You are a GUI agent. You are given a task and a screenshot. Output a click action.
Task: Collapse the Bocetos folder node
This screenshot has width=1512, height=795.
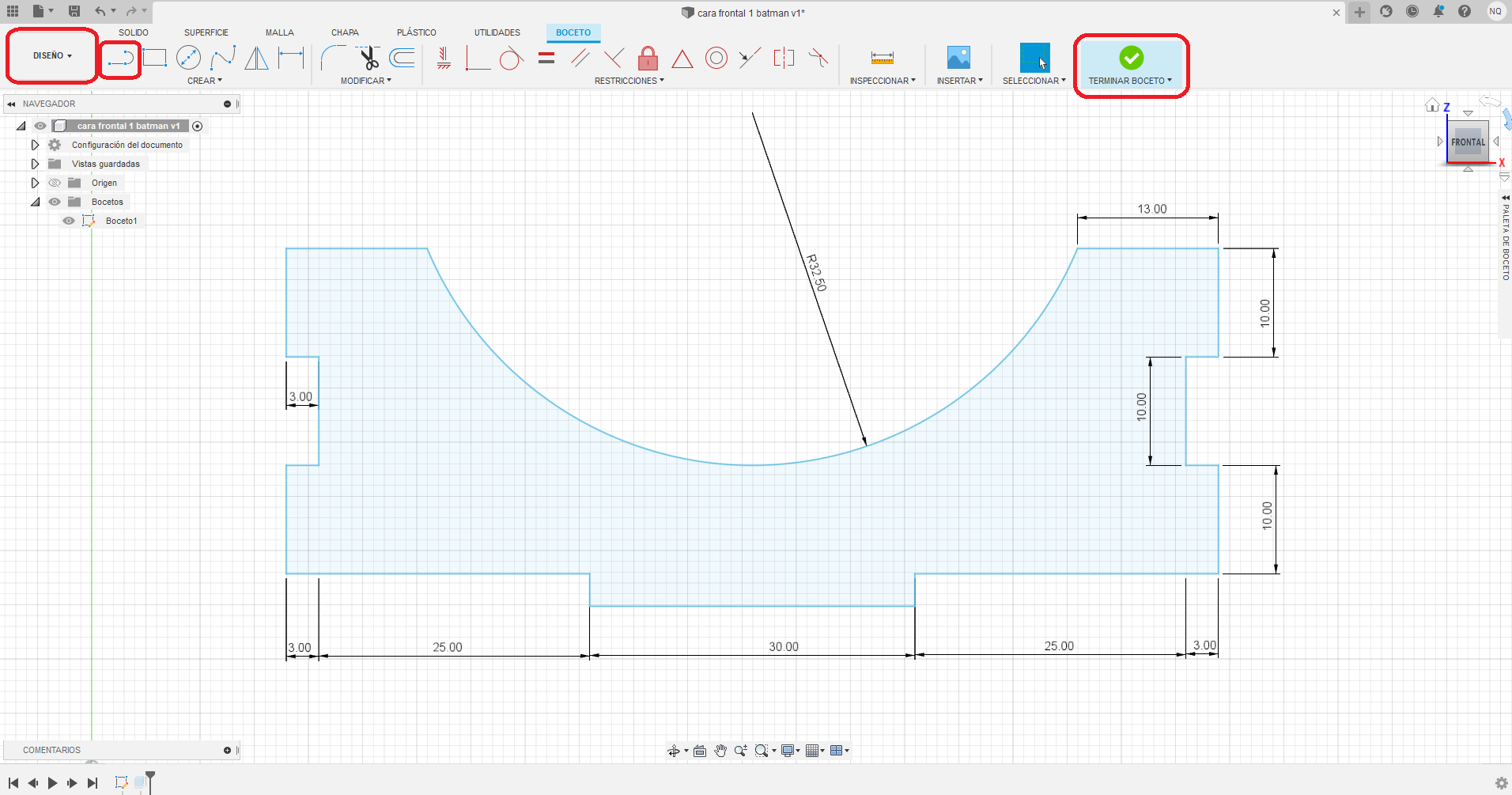pyautogui.click(x=35, y=202)
